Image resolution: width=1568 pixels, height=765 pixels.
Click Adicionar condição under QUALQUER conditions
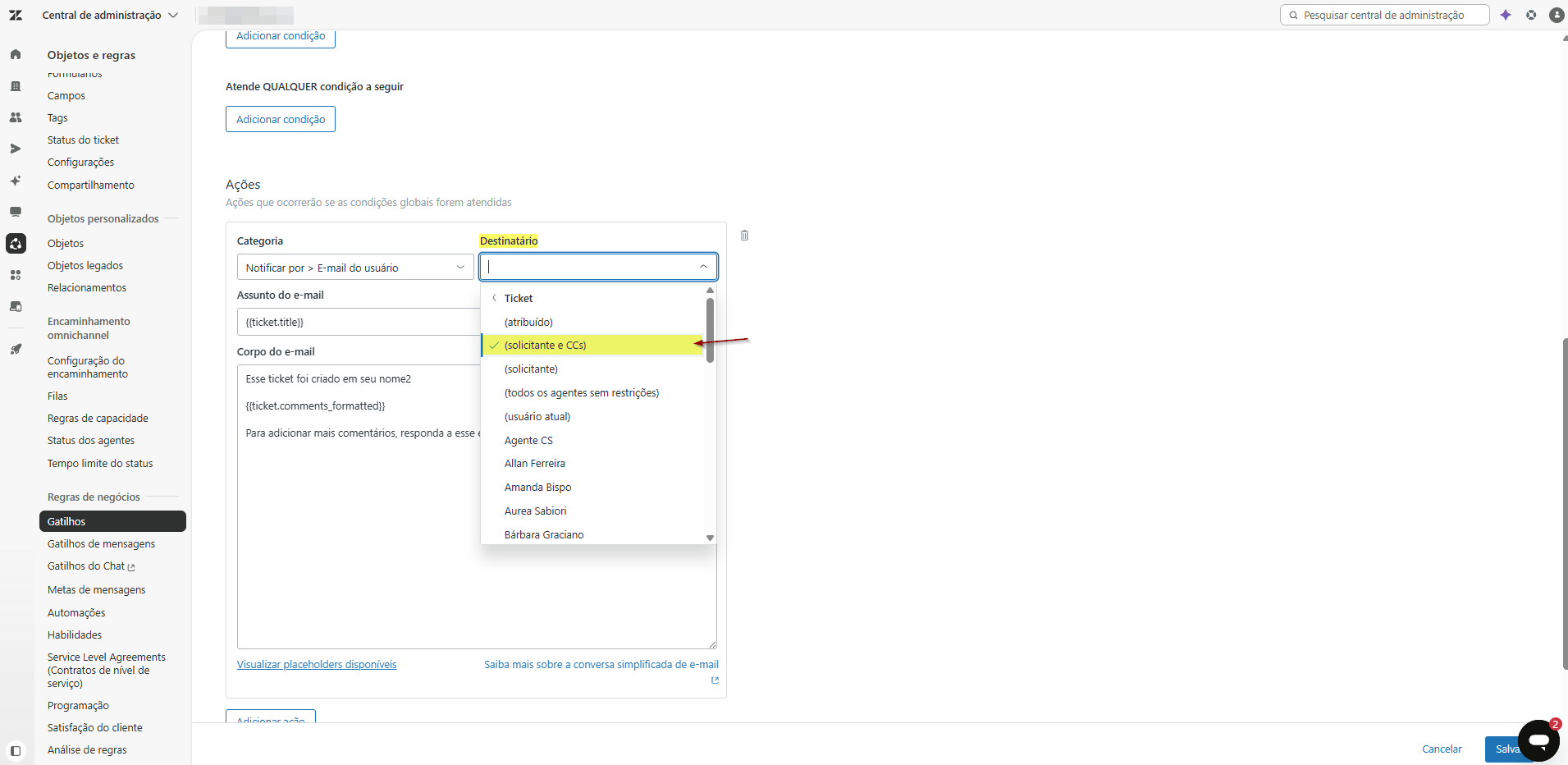pyautogui.click(x=281, y=119)
